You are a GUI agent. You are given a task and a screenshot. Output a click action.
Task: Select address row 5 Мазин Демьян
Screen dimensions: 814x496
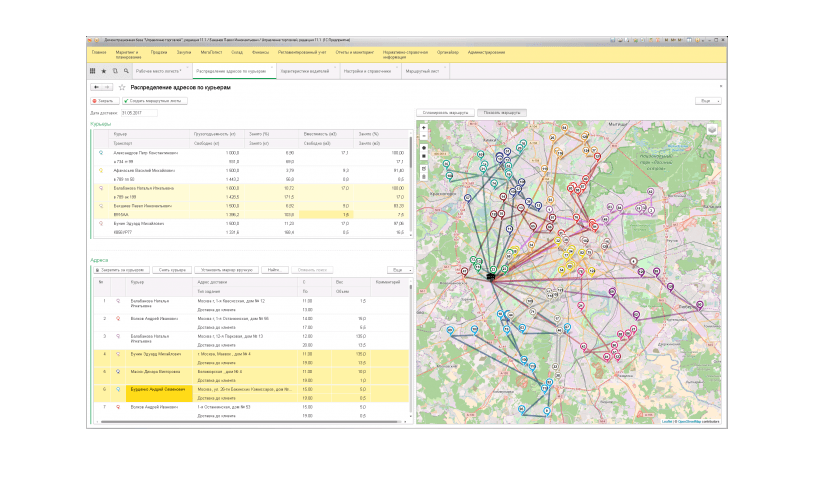pos(251,376)
